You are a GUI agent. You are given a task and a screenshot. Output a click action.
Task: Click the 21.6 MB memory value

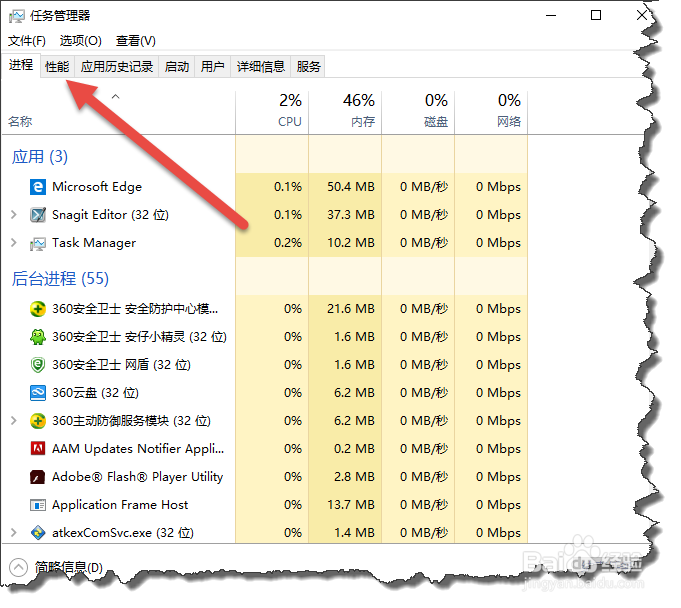point(351,309)
